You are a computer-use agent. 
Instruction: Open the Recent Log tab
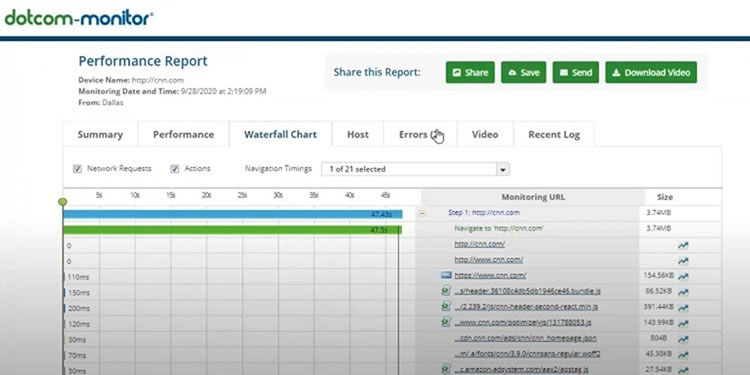click(x=554, y=134)
